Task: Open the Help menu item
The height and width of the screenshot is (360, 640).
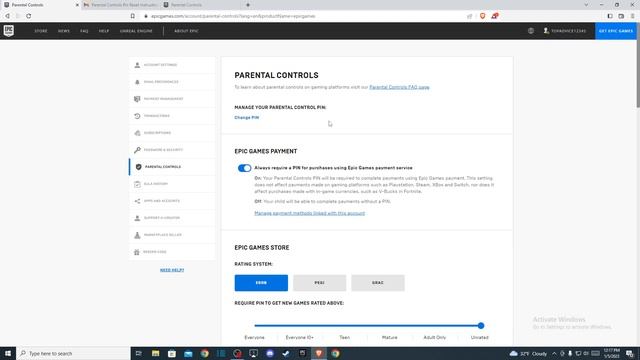Action: point(104,31)
